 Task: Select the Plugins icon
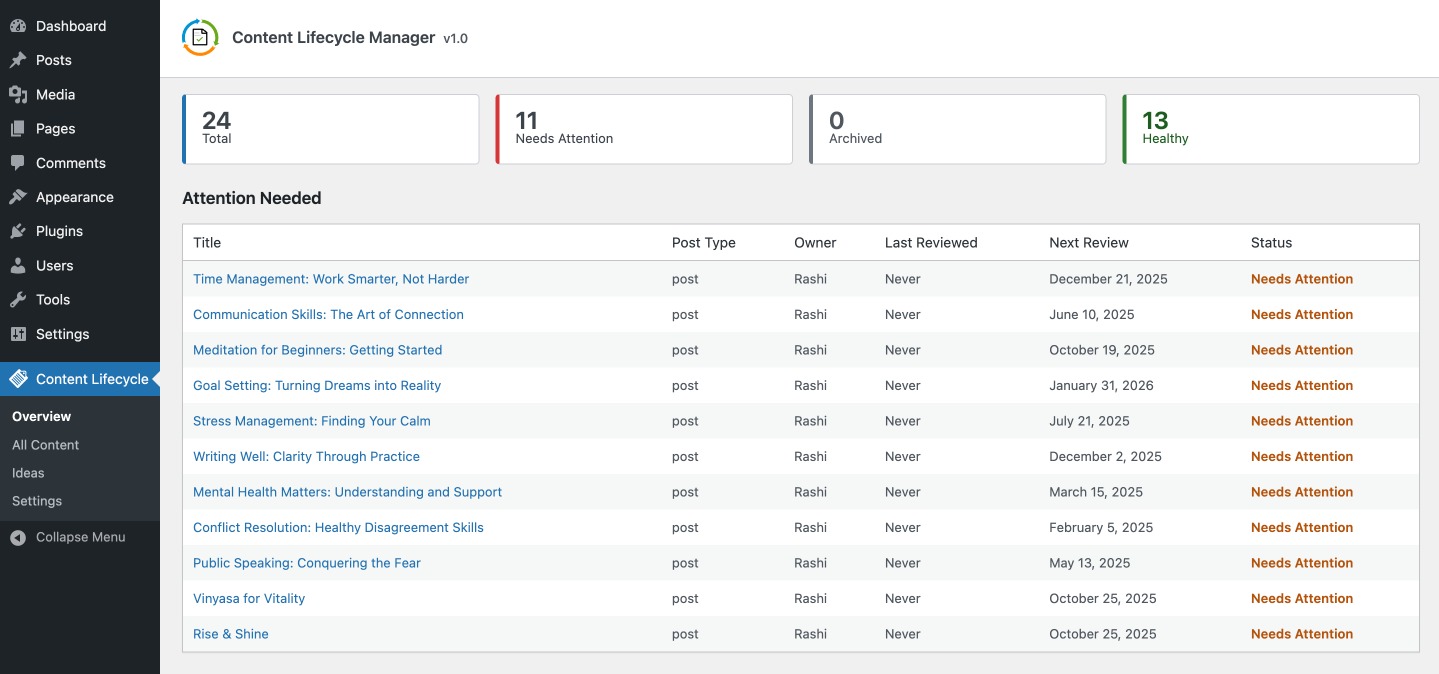(x=19, y=231)
